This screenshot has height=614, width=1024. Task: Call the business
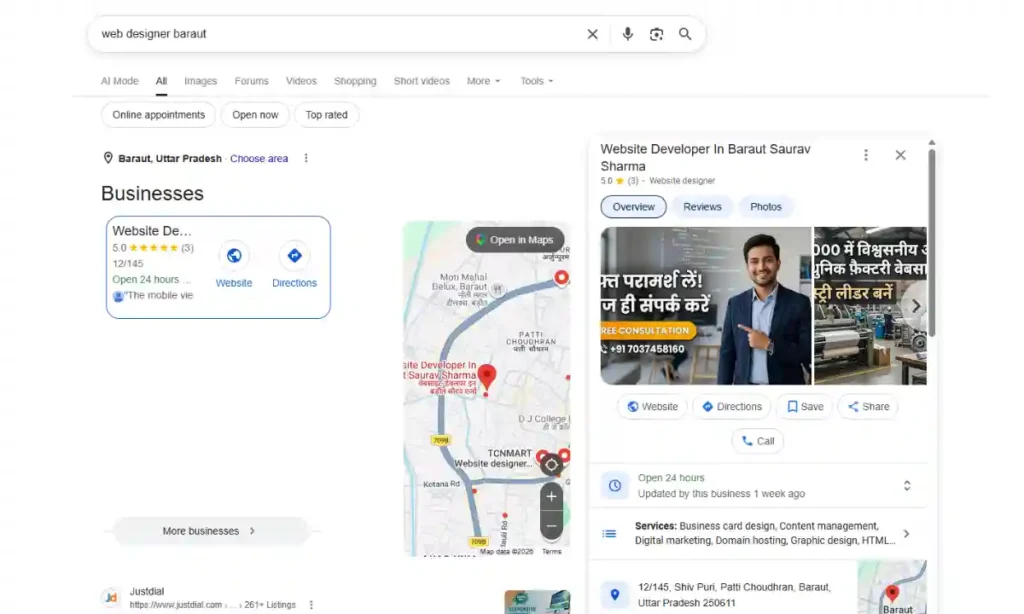click(x=758, y=441)
